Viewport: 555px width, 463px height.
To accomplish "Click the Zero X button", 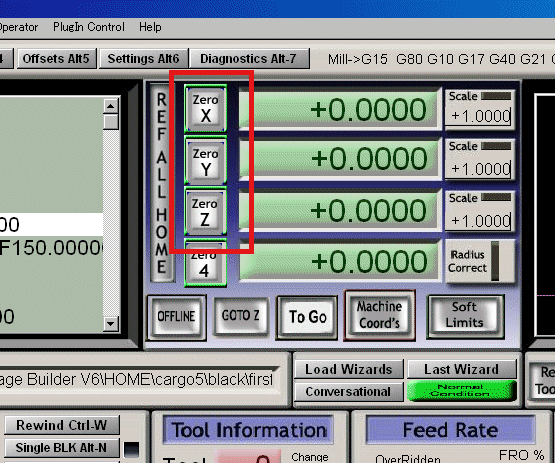I will coord(205,108).
